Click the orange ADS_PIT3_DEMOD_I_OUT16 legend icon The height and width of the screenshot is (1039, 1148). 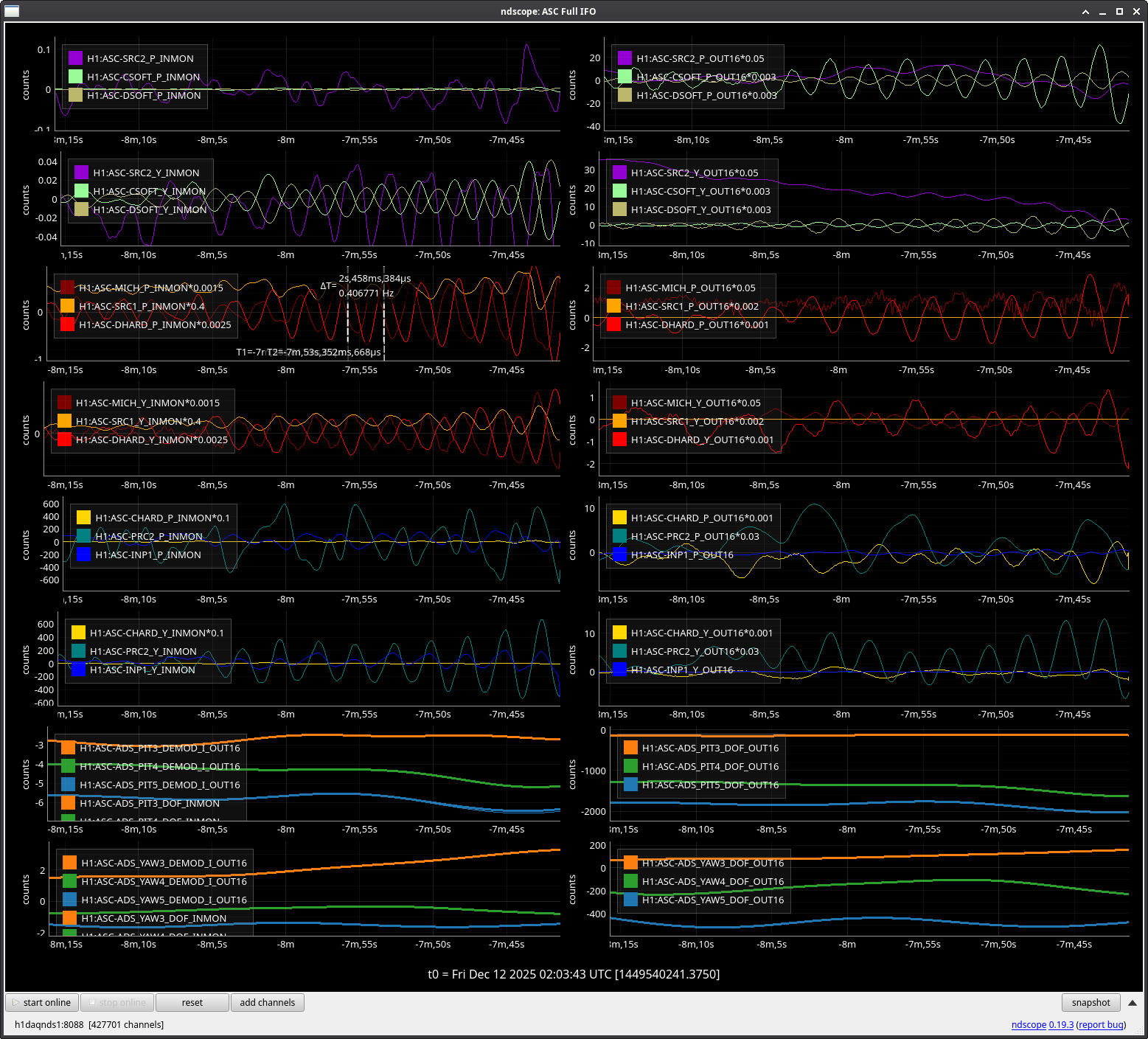[x=68, y=748]
